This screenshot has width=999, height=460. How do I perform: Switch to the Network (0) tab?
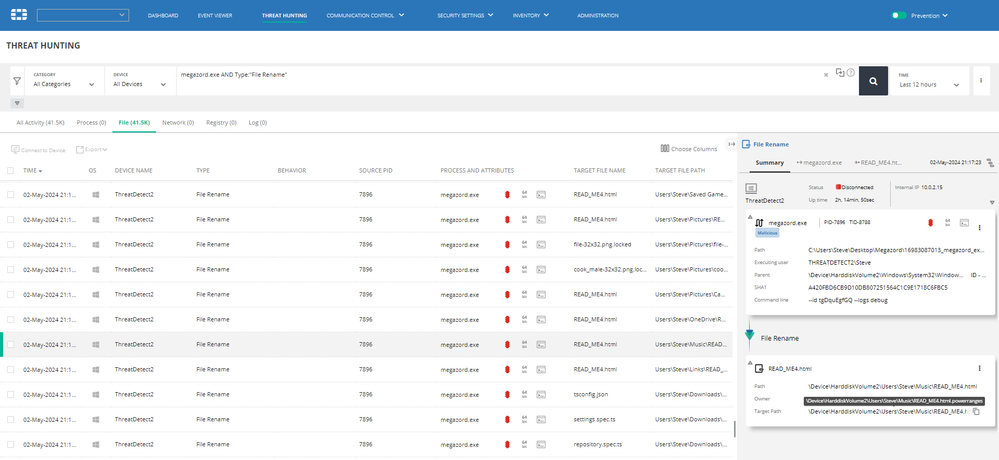178,122
